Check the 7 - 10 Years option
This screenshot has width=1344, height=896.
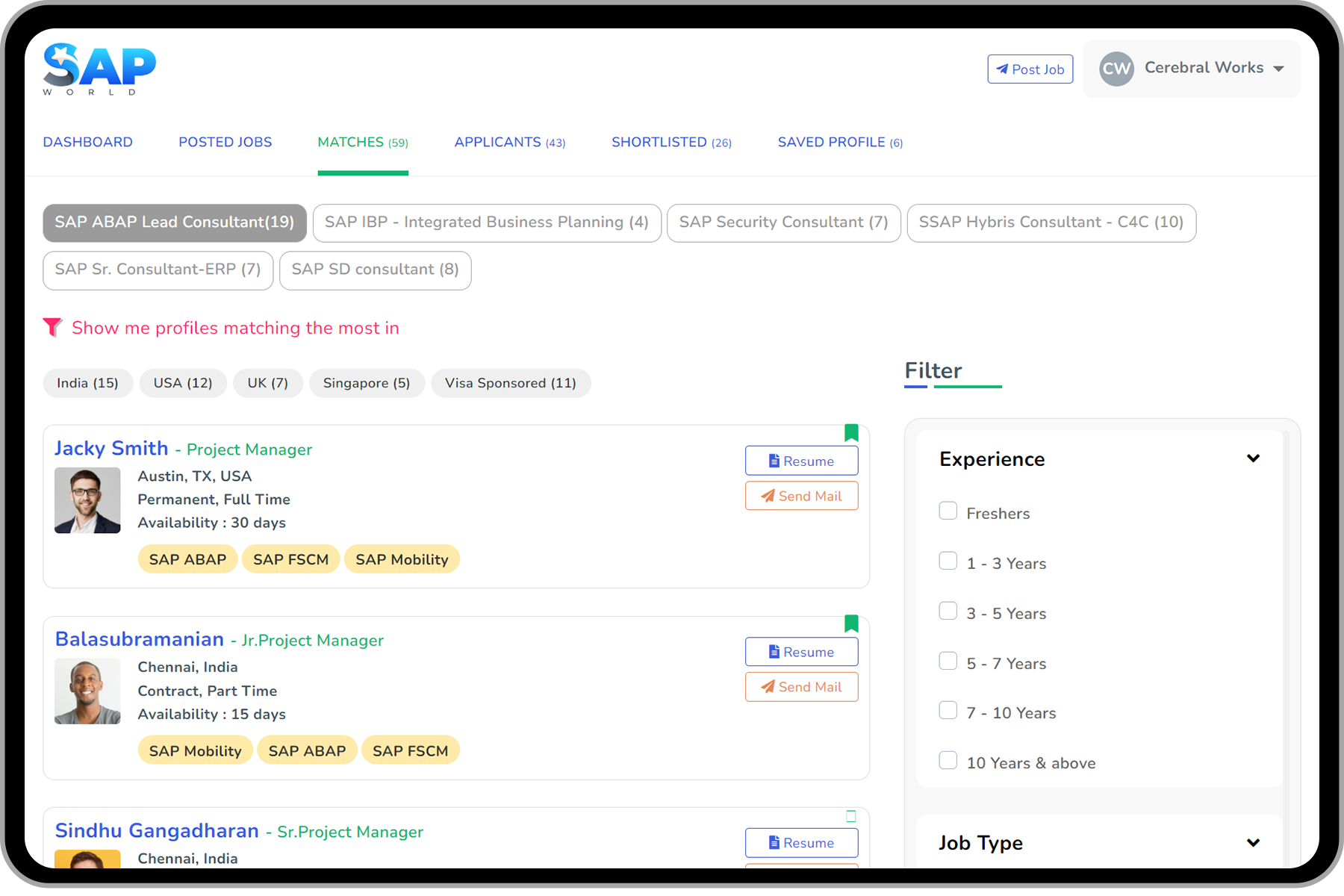(948, 710)
